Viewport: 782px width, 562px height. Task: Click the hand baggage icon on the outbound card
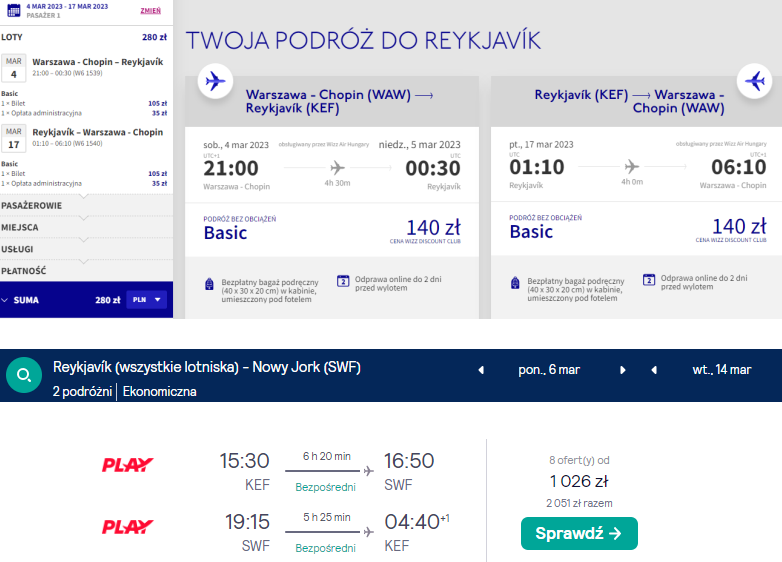pyautogui.click(x=209, y=284)
